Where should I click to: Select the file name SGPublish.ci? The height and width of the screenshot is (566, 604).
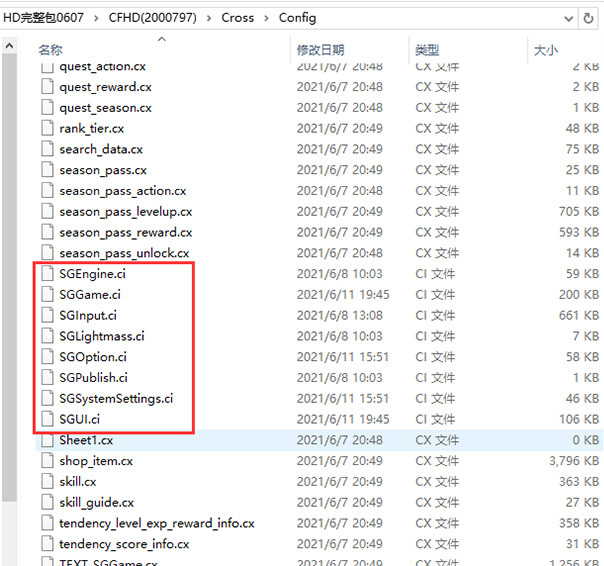click(x=93, y=378)
